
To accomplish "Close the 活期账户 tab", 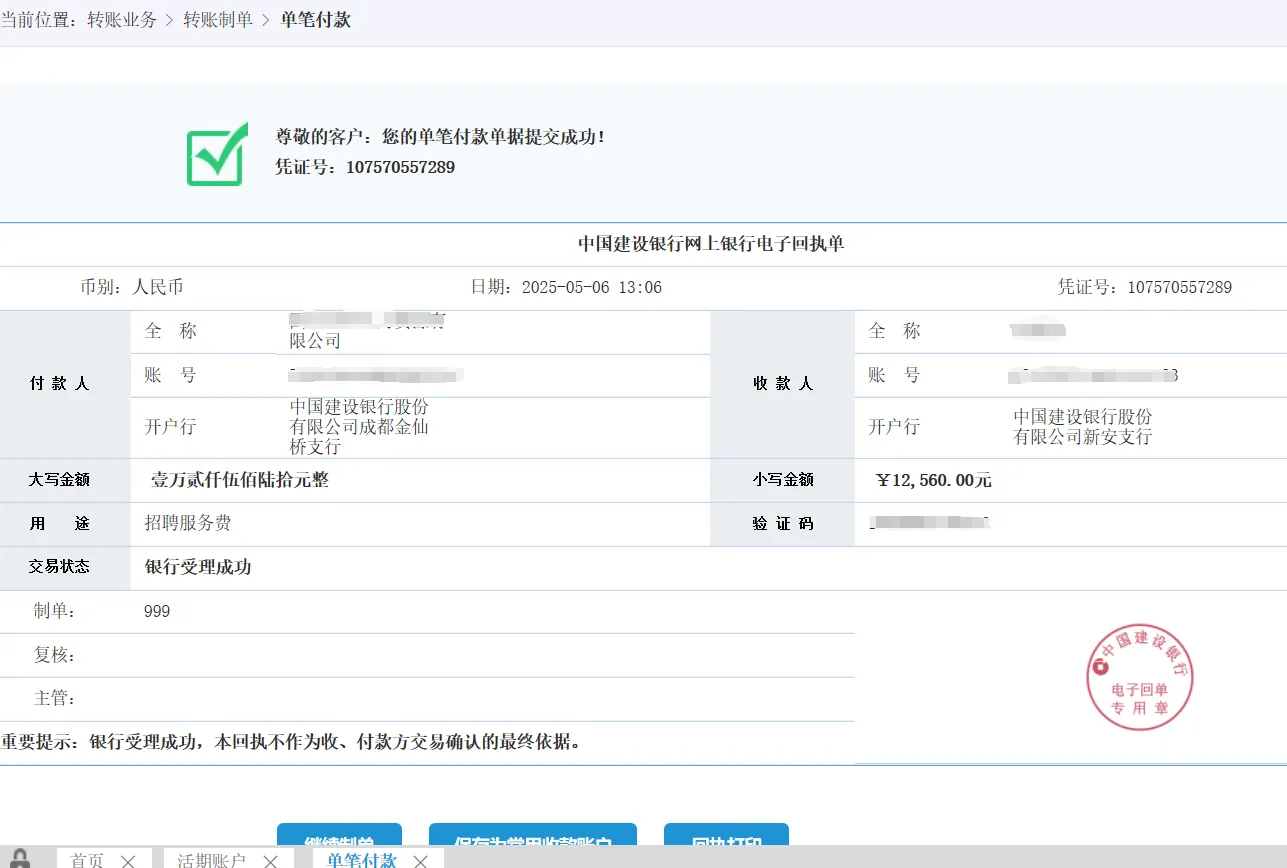I will coord(270,861).
